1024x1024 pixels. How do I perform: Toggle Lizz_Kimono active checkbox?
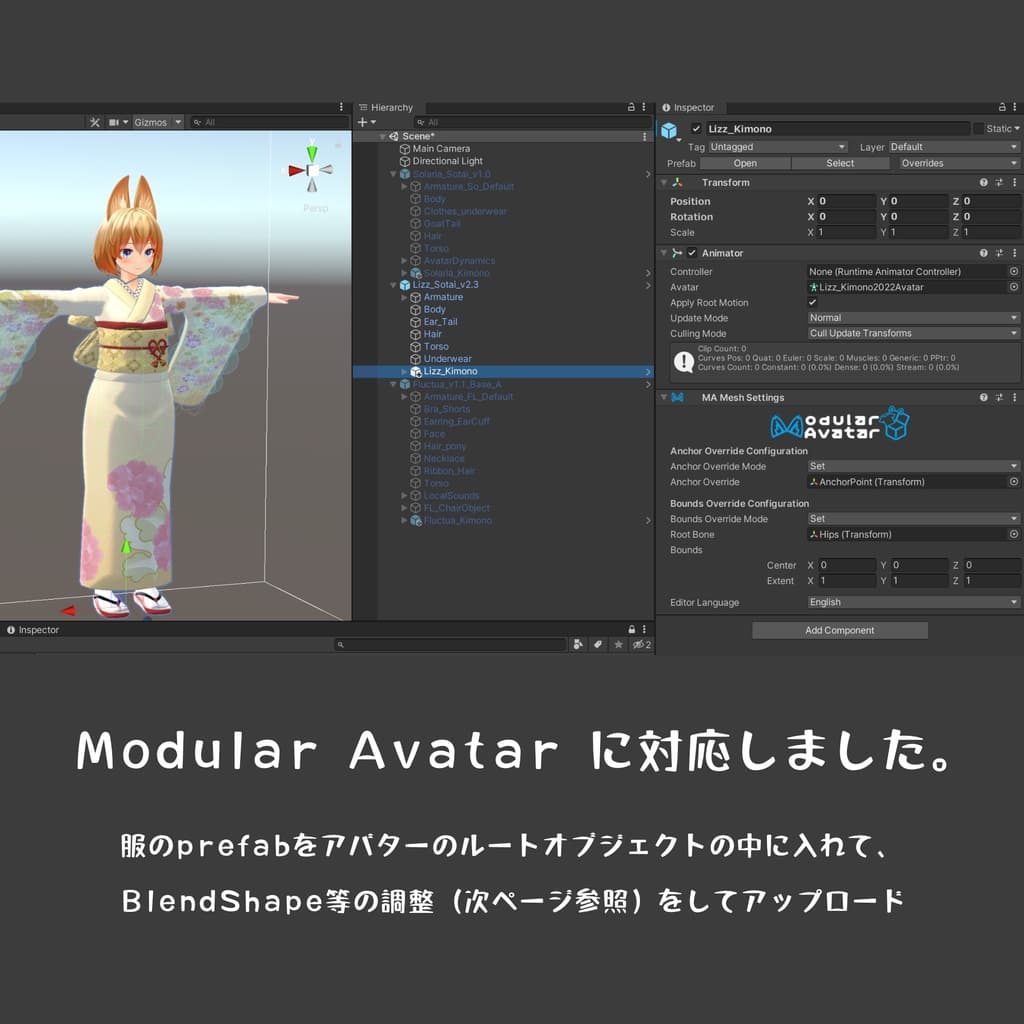(x=696, y=129)
